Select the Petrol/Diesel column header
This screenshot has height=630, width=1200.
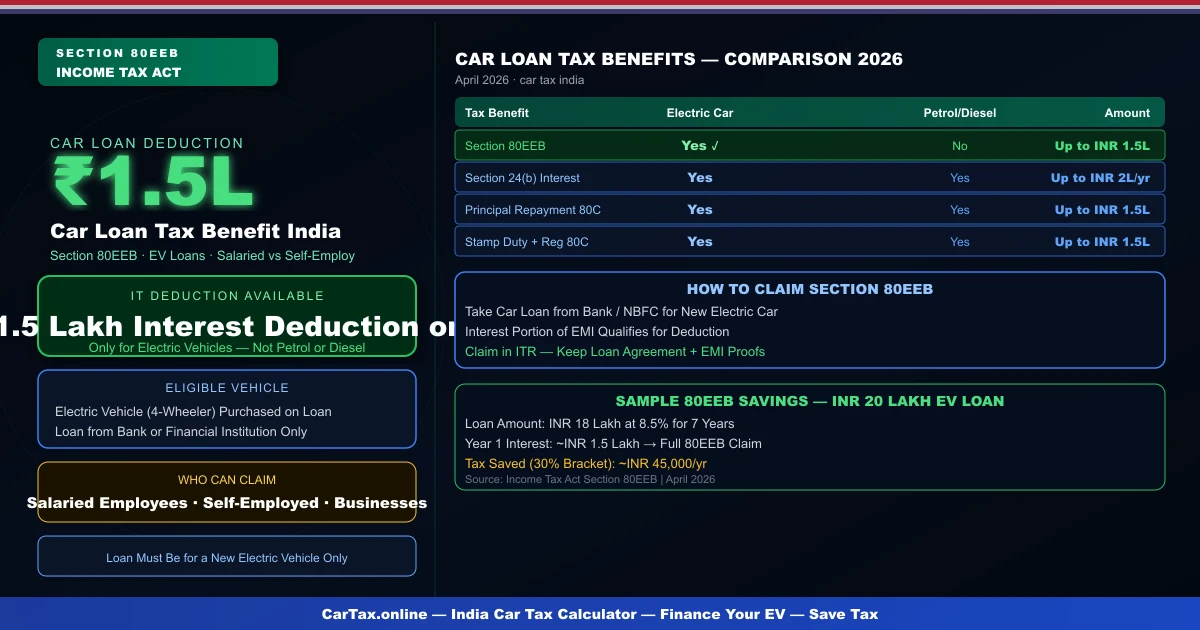[959, 112]
